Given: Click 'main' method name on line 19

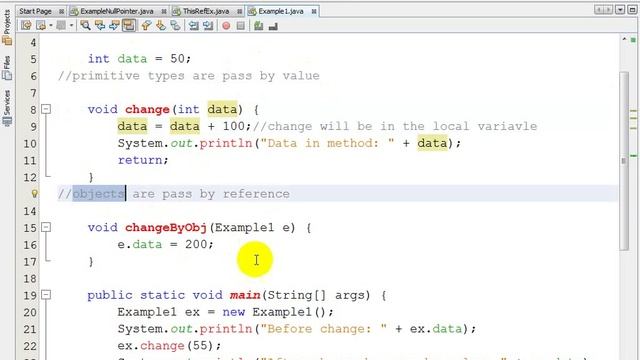Looking at the screenshot, I should click(245, 295).
